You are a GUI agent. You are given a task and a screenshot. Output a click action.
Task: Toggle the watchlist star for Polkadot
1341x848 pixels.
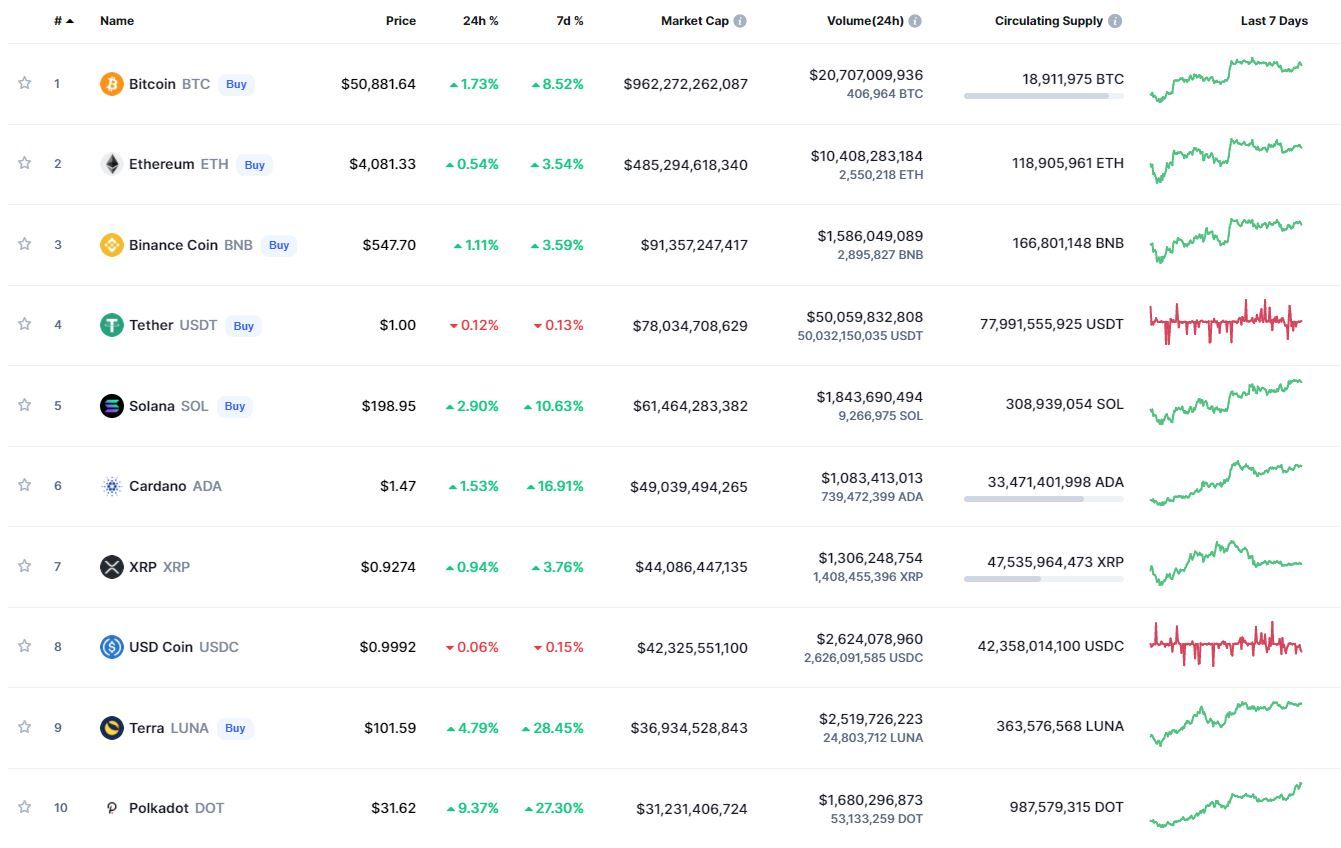point(24,807)
